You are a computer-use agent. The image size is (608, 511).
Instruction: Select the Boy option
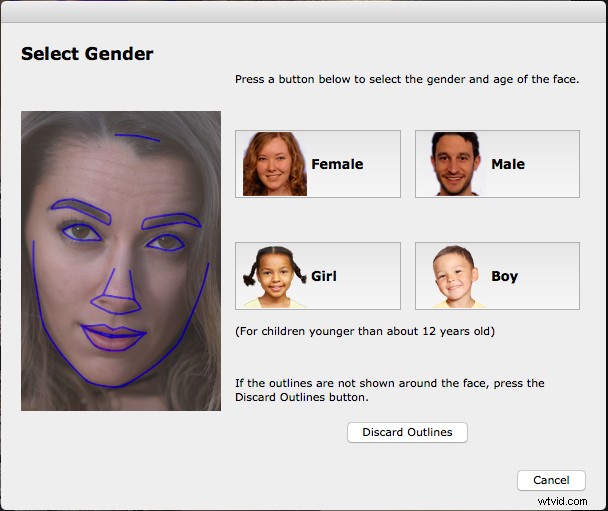click(x=497, y=276)
